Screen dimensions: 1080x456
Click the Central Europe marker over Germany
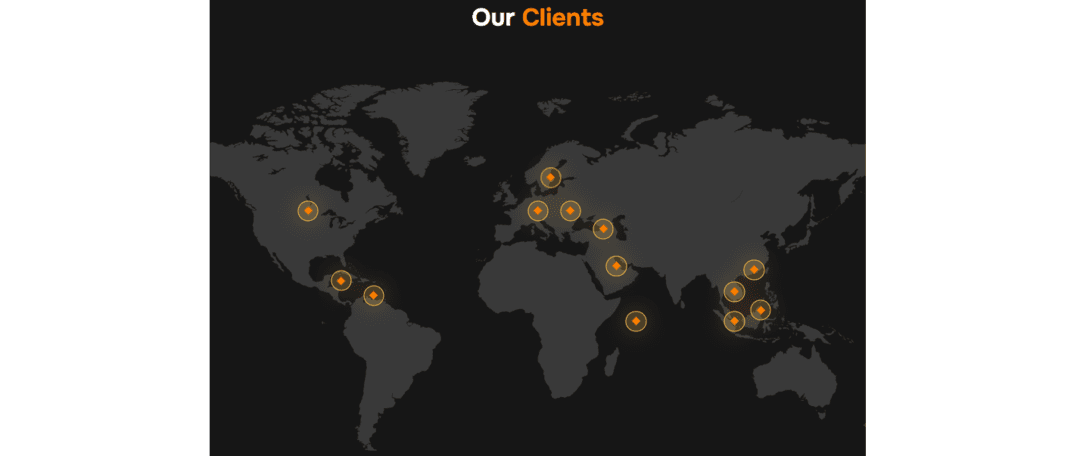(x=538, y=210)
